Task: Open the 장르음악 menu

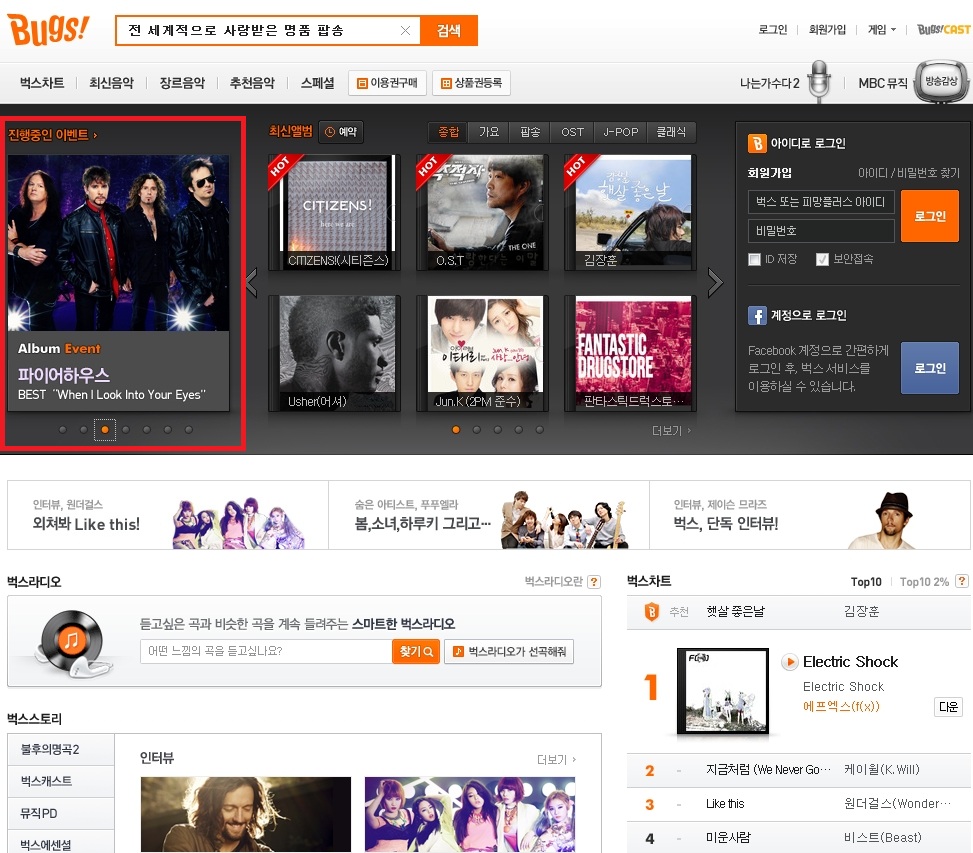Action: click(x=182, y=83)
